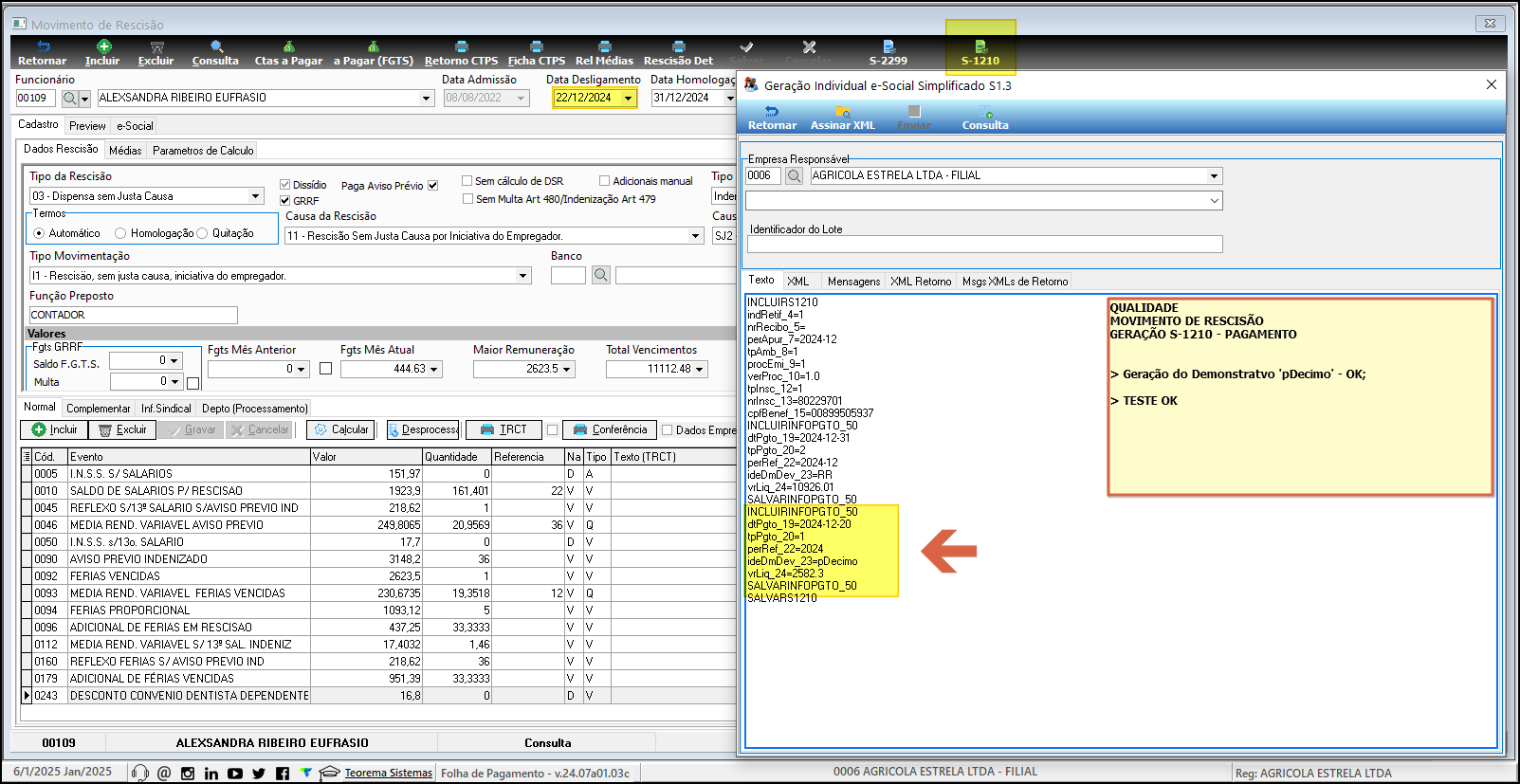Open the Complementar tab
This screenshot has width=1520, height=784.
click(x=98, y=409)
